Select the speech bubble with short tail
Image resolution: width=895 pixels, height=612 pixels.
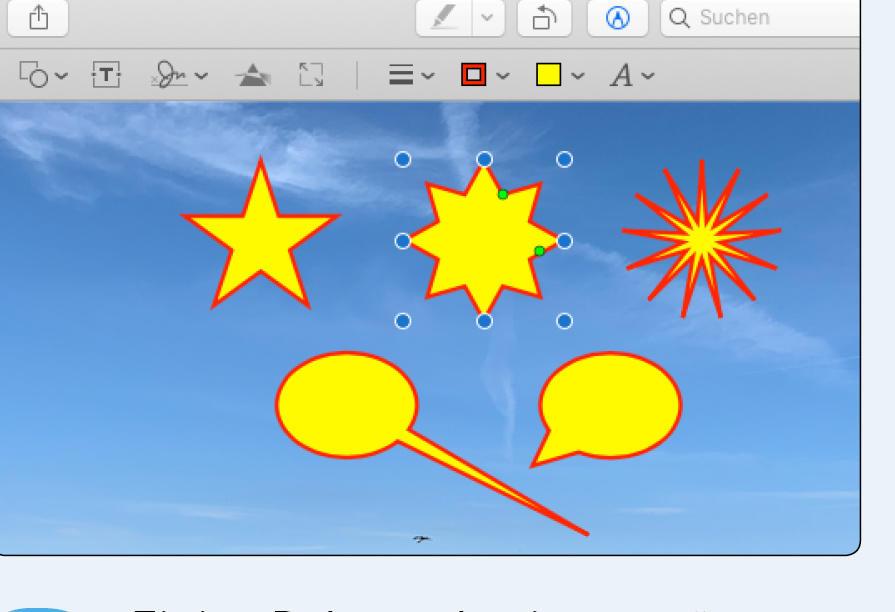[610, 406]
